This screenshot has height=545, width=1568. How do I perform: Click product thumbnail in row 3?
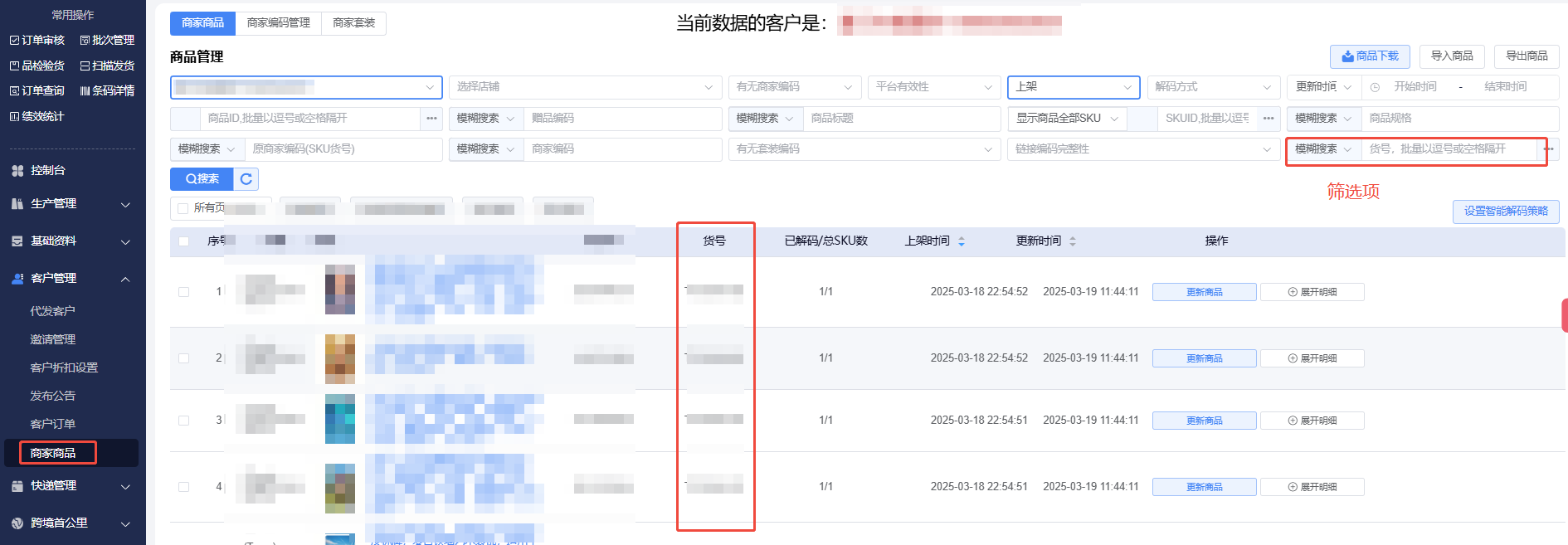click(x=340, y=419)
